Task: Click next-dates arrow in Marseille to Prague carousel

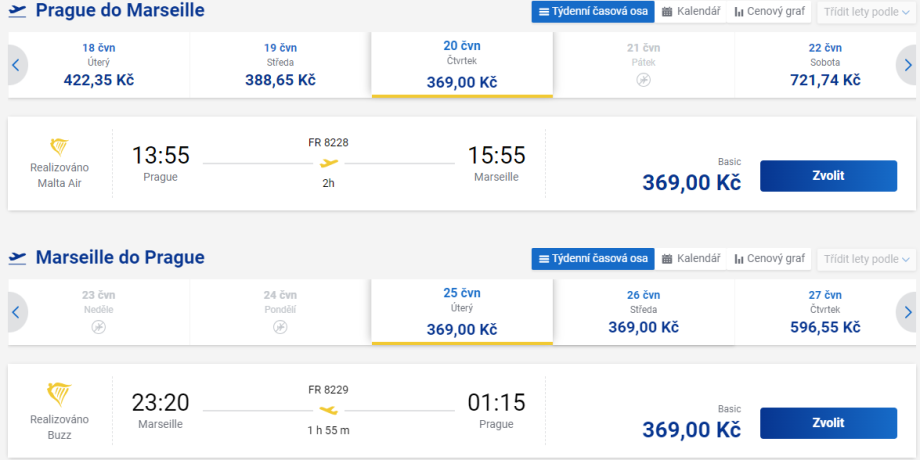Action: click(x=906, y=312)
